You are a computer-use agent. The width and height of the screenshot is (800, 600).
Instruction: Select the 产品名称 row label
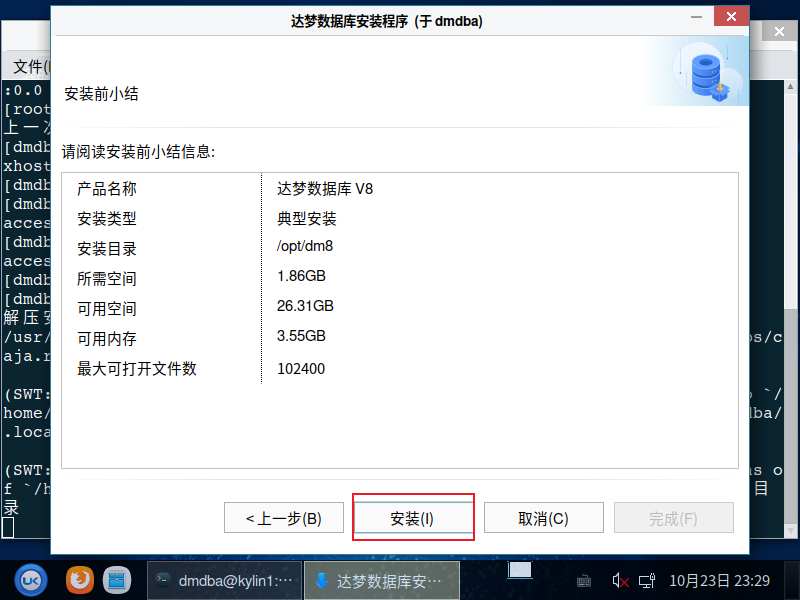tap(107, 189)
